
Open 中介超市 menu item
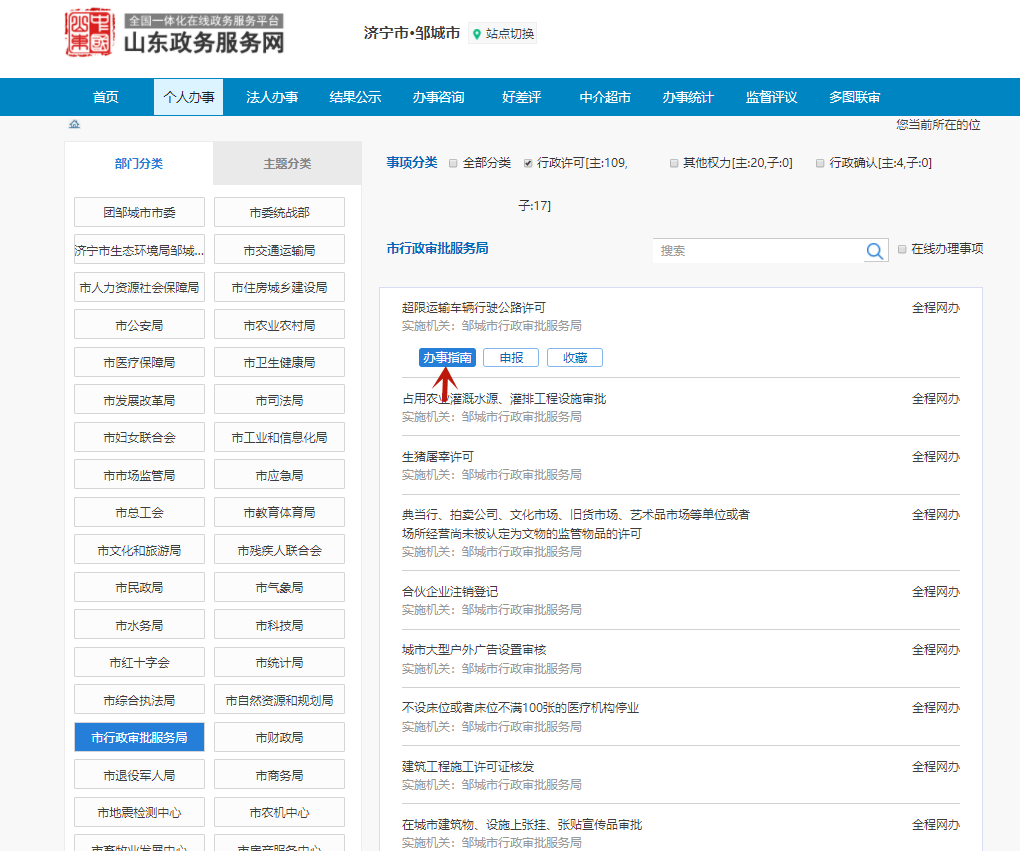[605, 97]
